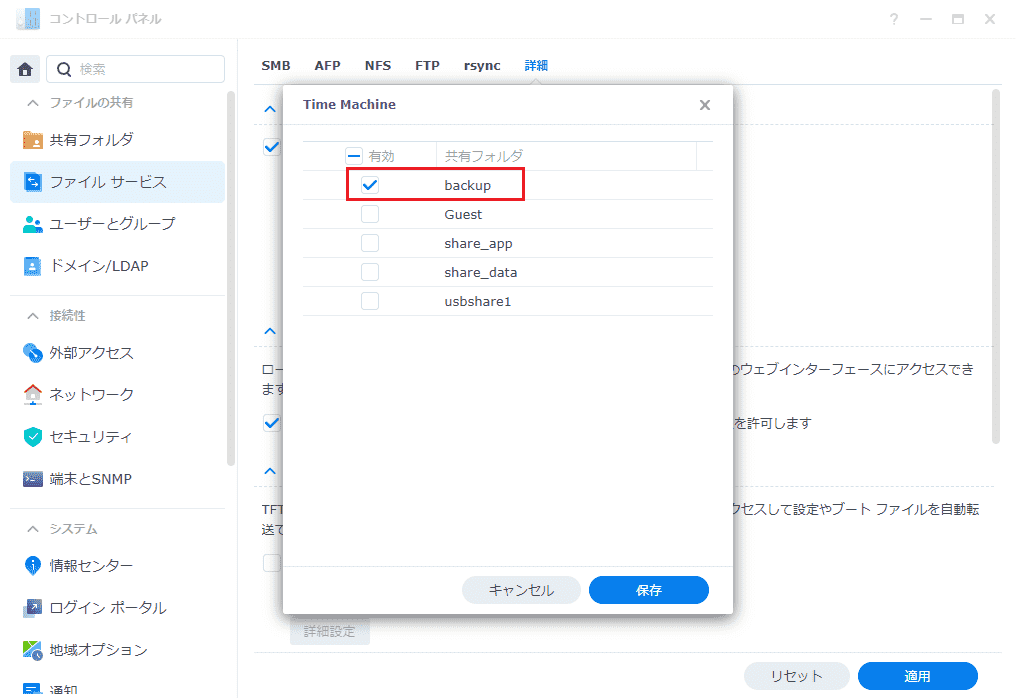Open Terminal & SNMP (端末とSNMP) icon
Viewport: 1016px width, 698px height.
(x=32, y=479)
